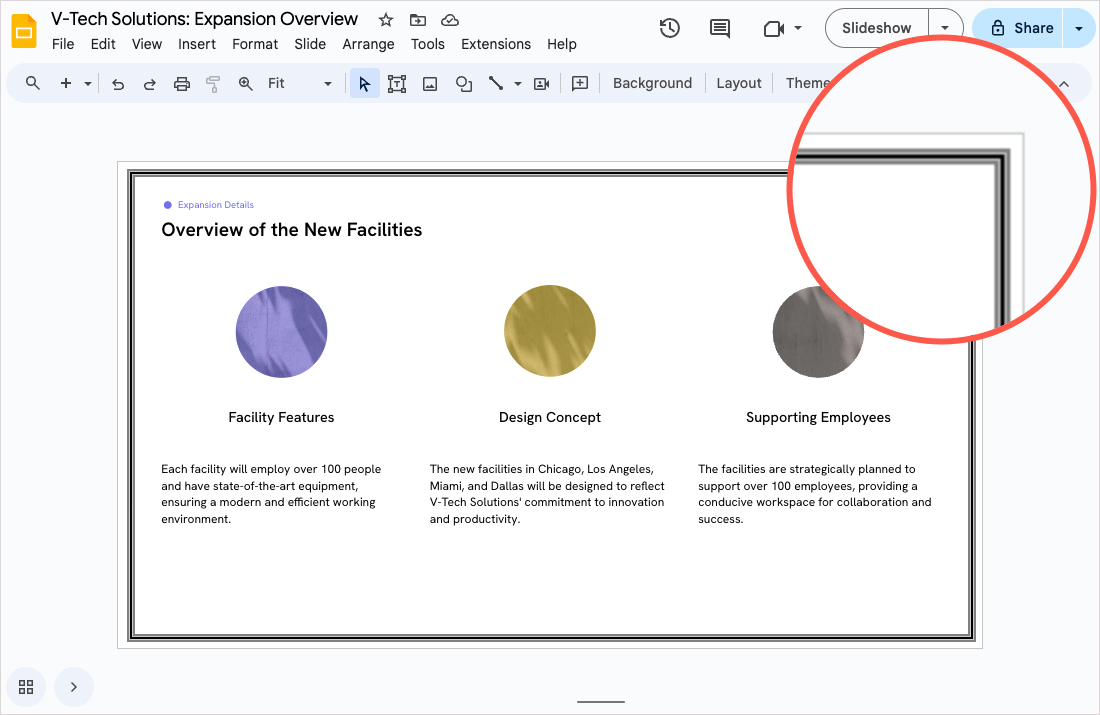Check the cloud document status icon
Viewport: 1100px width, 715px height.
tap(450, 20)
